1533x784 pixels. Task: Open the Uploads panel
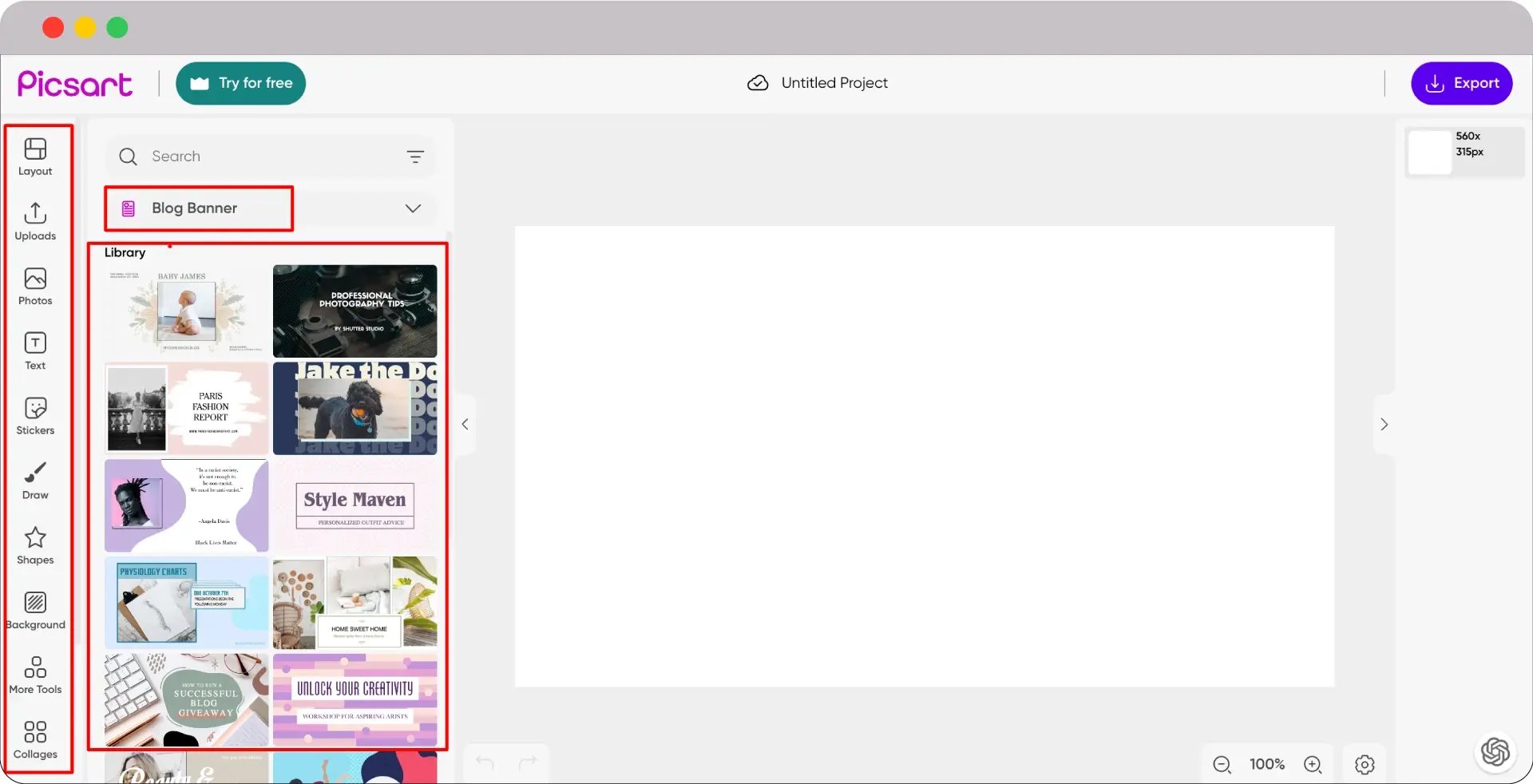[x=35, y=221]
